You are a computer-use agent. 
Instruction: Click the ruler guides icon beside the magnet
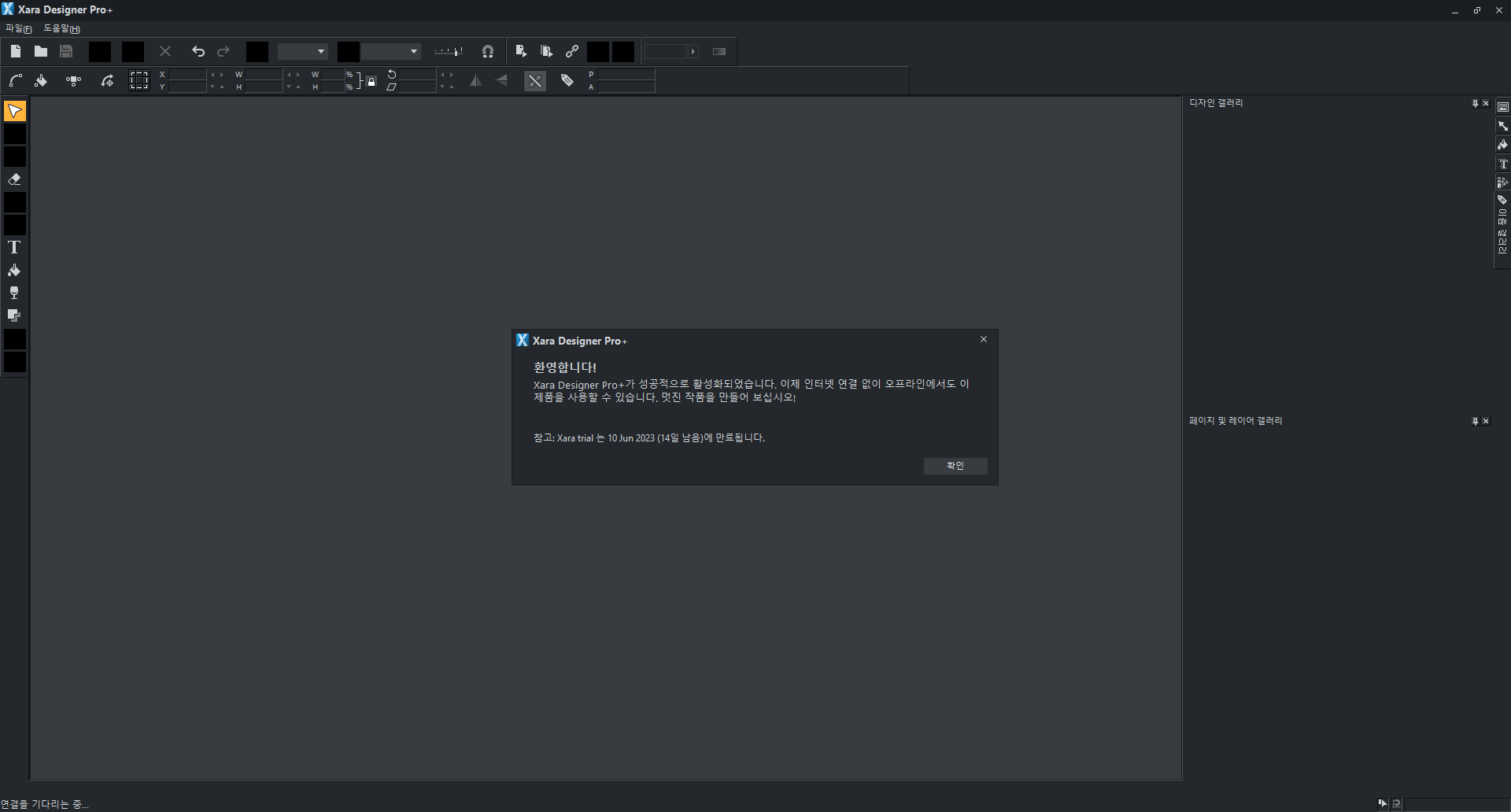[449, 51]
